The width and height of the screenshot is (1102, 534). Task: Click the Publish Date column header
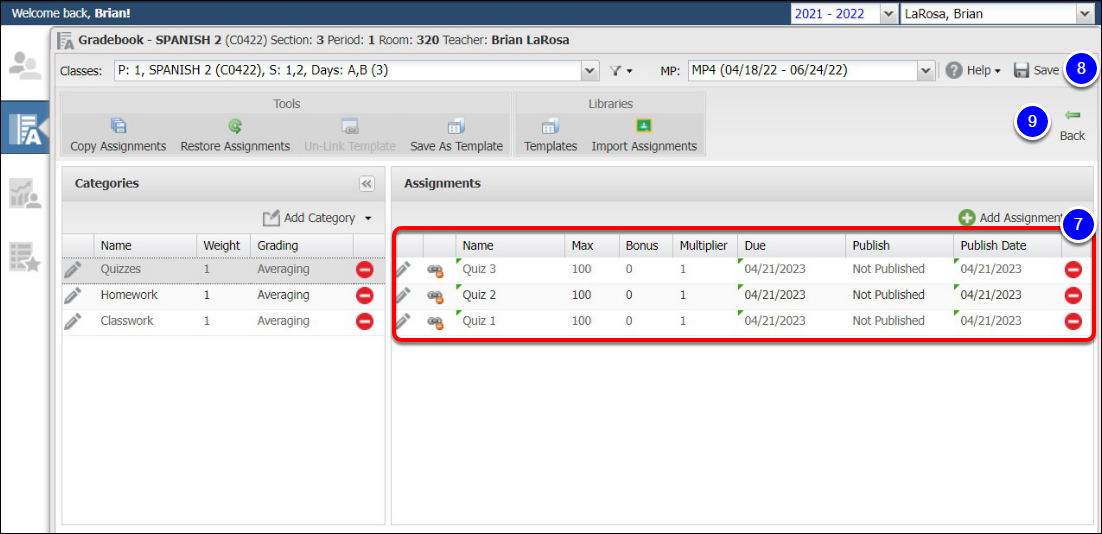pyautogui.click(x=1007, y=246)
